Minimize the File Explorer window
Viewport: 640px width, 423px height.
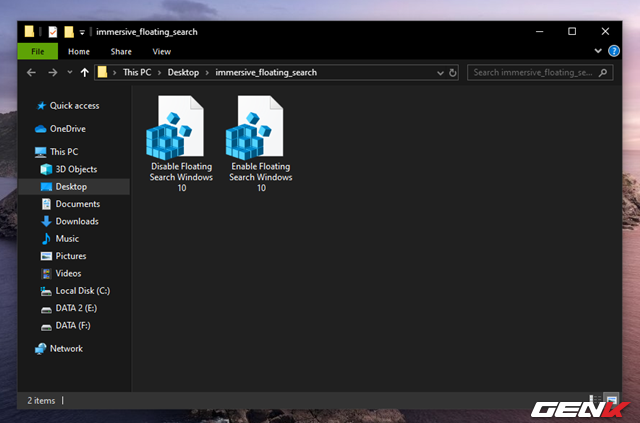pos(540,31)
